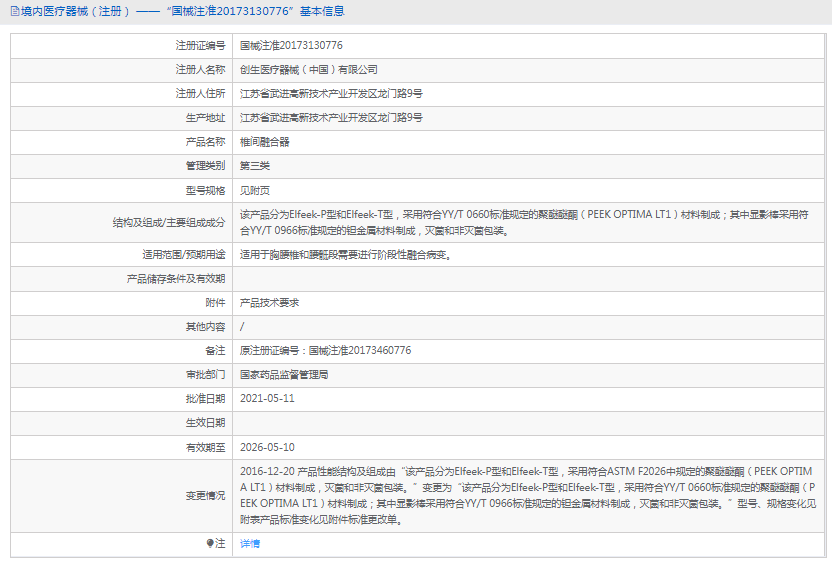Image resolution: width=832 pixels, height=562 pixels.
Task: Click the 注册人名称 row label
Action: point(201,70)
